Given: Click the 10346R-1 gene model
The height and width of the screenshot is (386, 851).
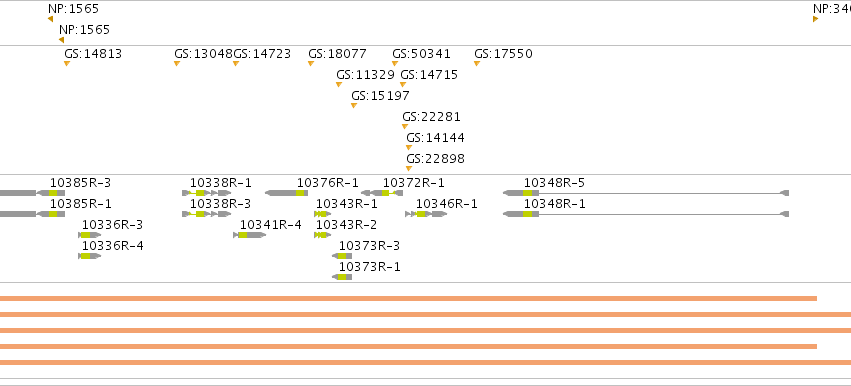Looking at the screenshot, I should 426,214.
